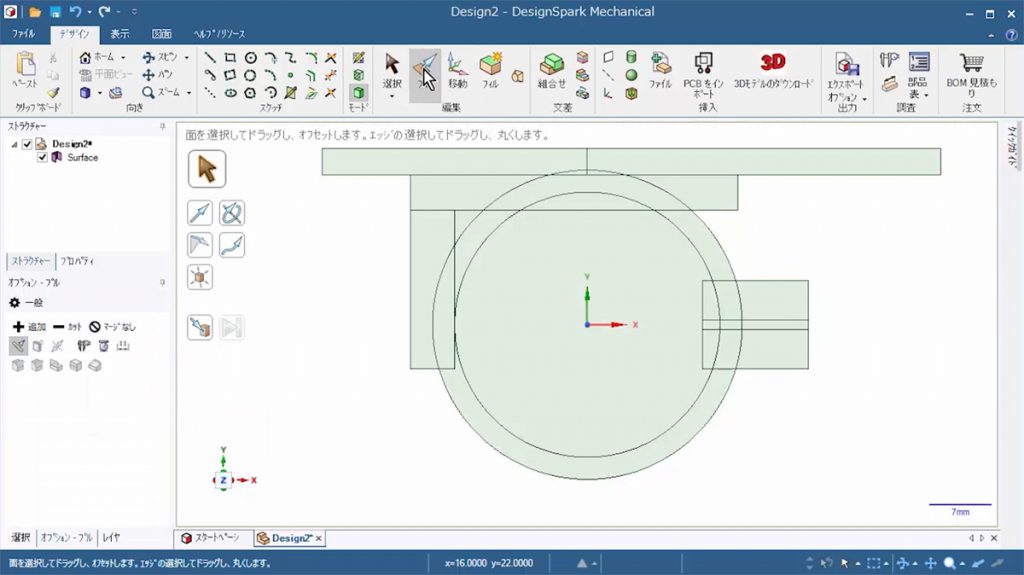Screen dimensions: 1024x575
Task: Select the Move (移動) tool in ribbon
Action: pos(457,68)
